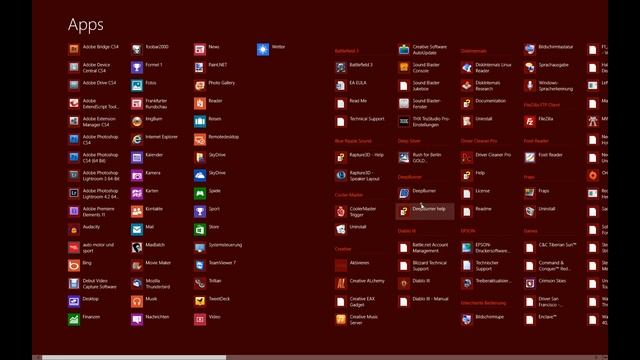Open the Kontakte app
The width and height of the screenshot is (640, 360).
pyautogui.click(x=147, y=211)
